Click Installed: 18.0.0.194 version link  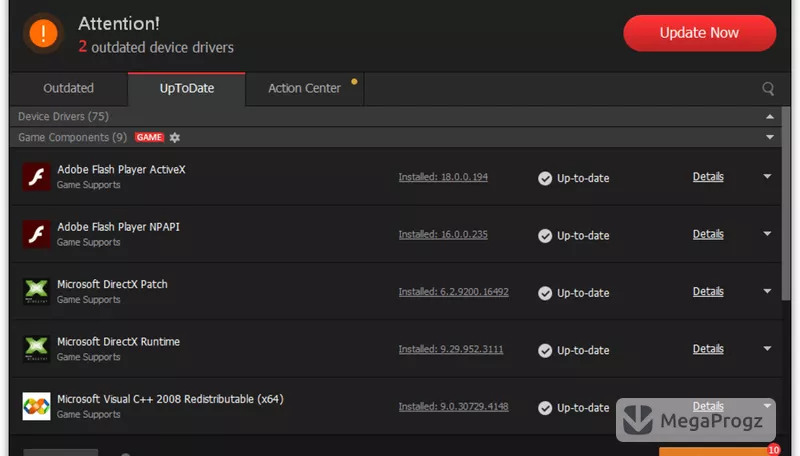[443, 177]
